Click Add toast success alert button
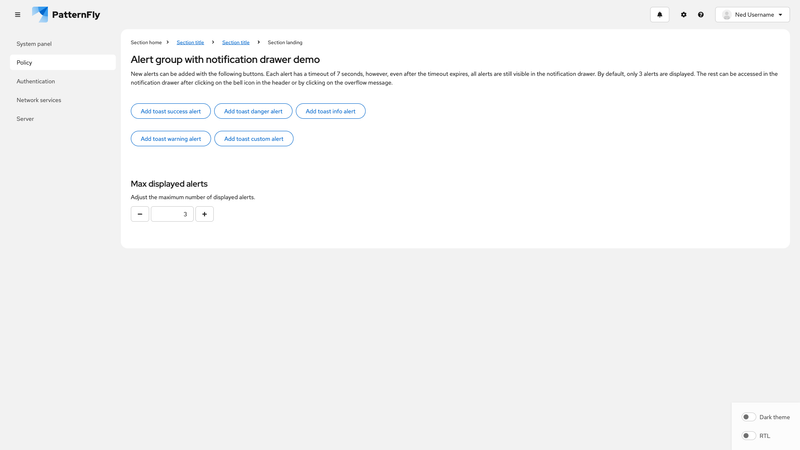 tap(171, 111)
